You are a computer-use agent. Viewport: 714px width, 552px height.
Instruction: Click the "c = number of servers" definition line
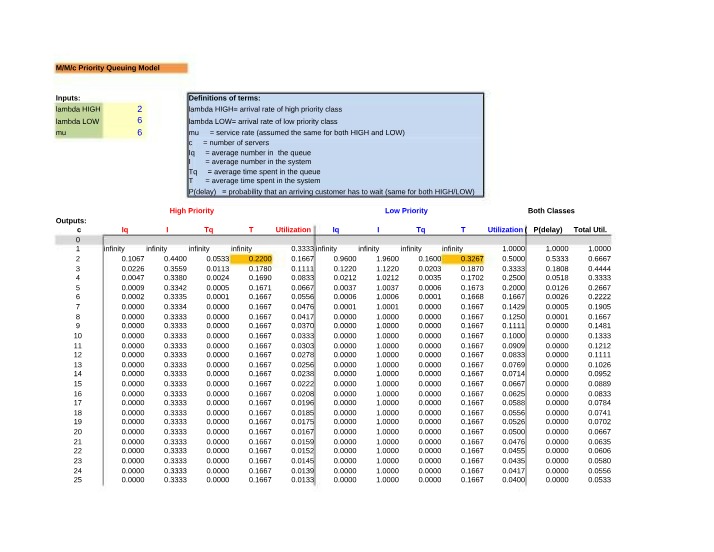[x=229, y=143]
